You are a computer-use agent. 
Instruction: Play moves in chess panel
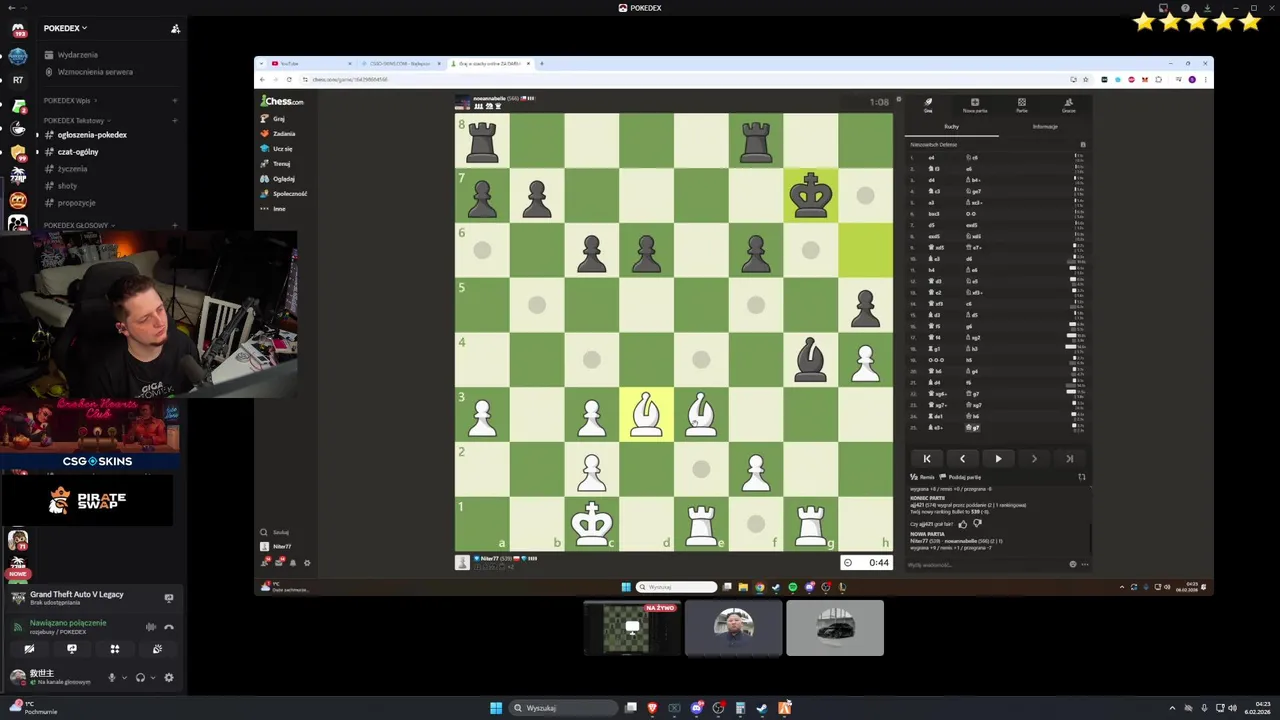coord(998,458)
